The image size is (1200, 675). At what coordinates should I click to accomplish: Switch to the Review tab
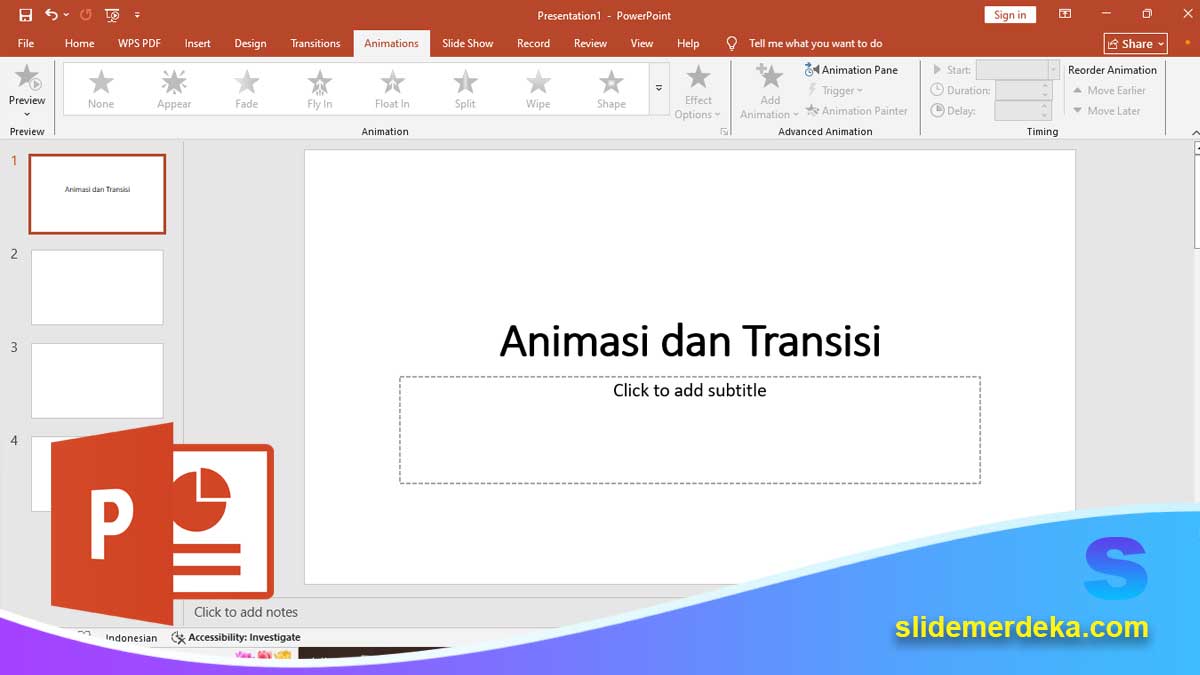590,43
